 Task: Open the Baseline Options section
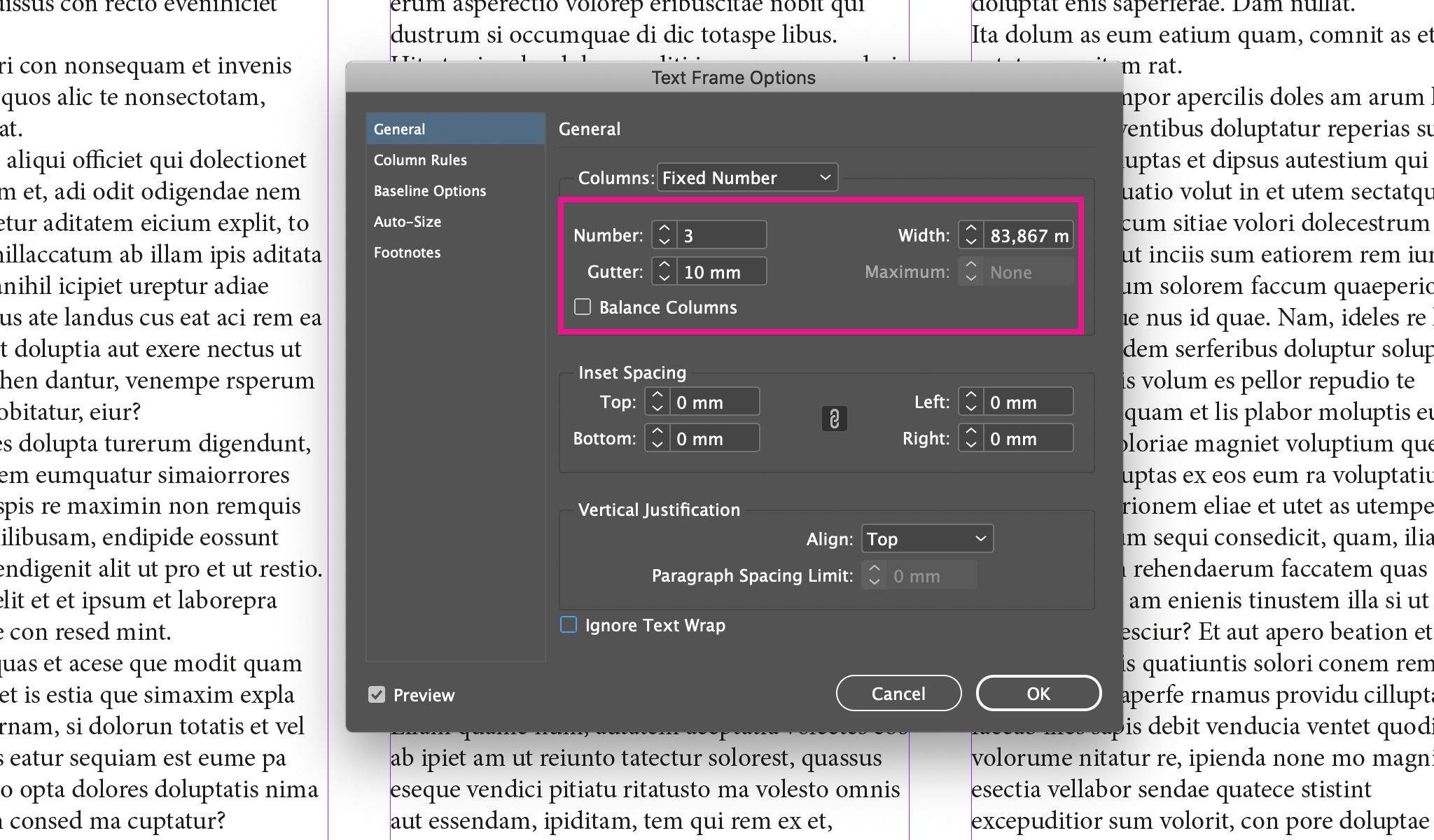[429, 190]
